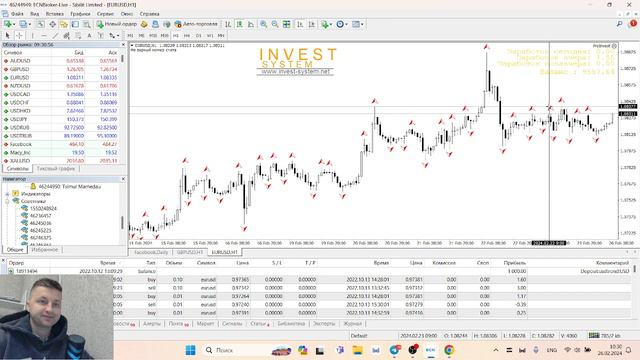
Task: Select the text label tool
Action: click(x=100, y=36)
